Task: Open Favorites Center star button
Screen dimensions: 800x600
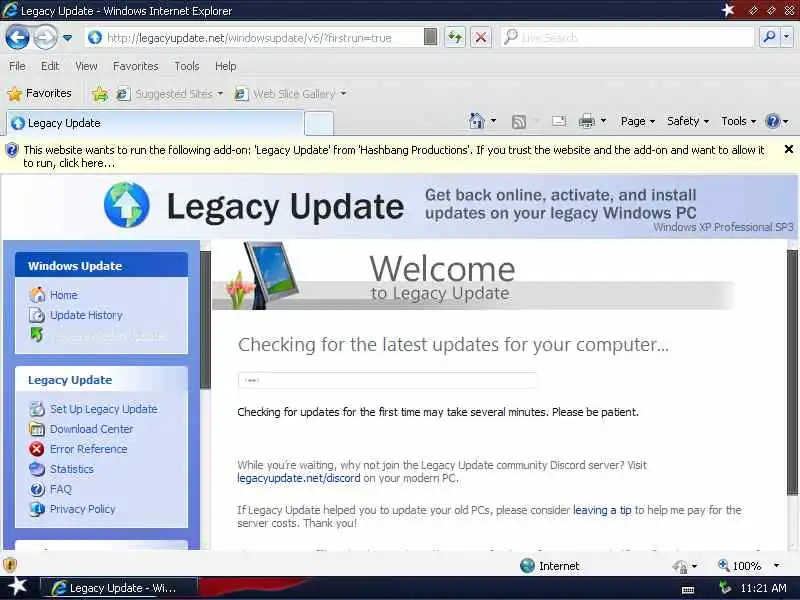Action: [39, 93]
